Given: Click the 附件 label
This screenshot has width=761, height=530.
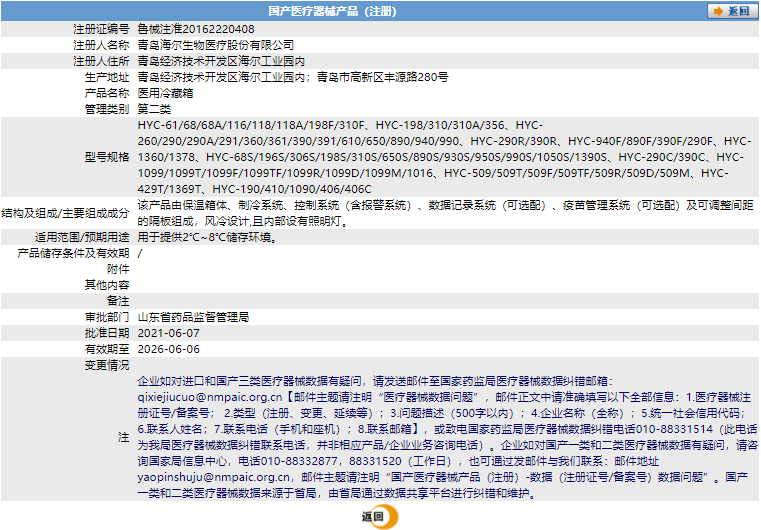Looking at the screenshot, I should 118,269.
